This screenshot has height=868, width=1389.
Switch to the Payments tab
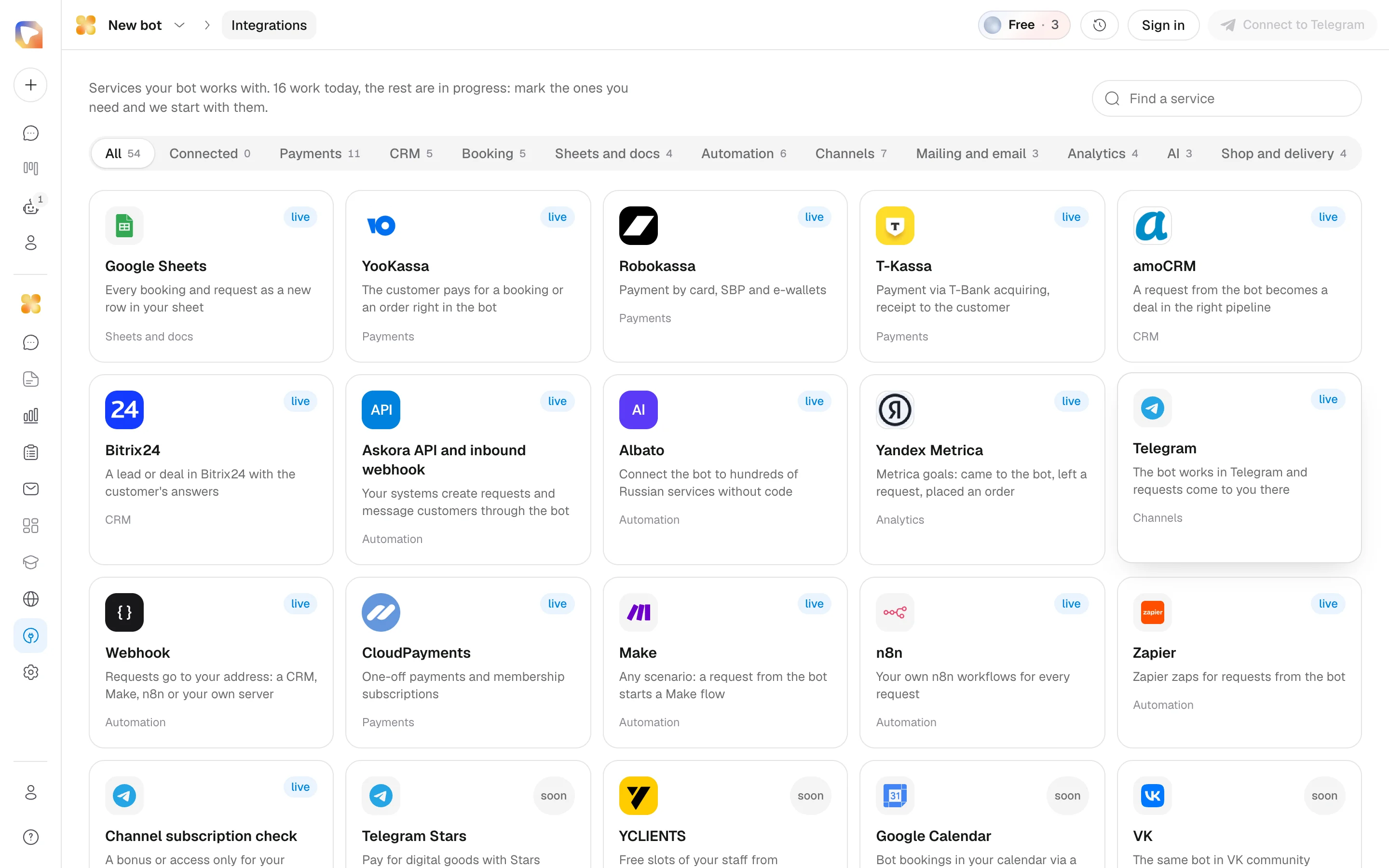pos(320,153)
